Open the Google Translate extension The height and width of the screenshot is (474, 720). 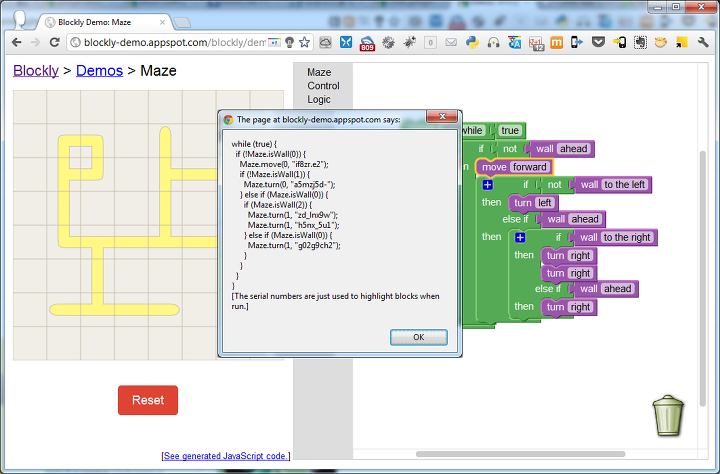click(514, 43)
